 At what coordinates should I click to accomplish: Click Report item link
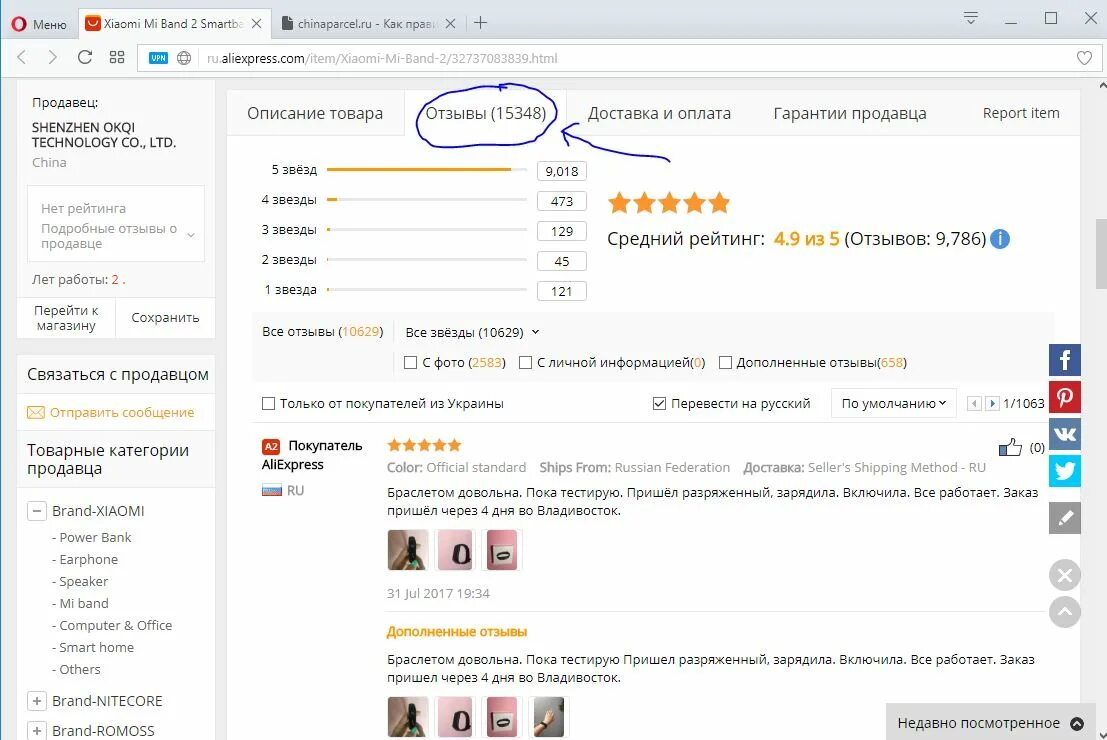click(1021, 113)
